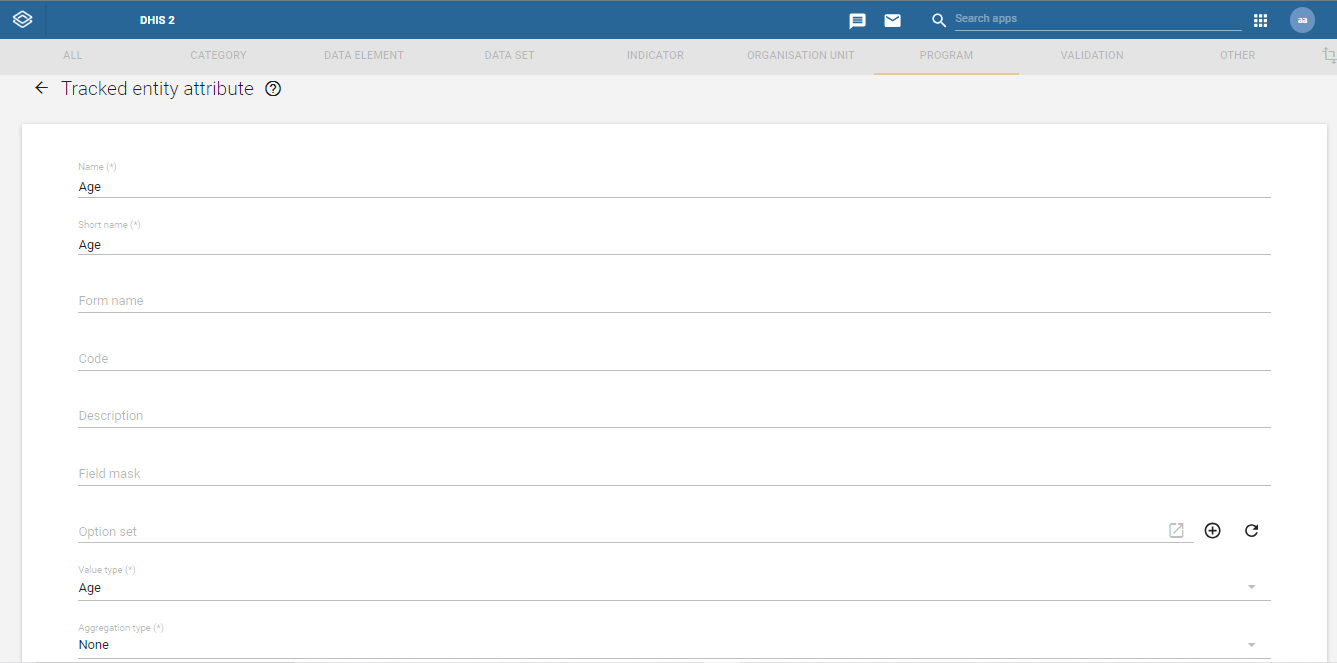The image size is (1337, 663).
Task: Switch to the DATA ELEMENT tab
Action: (x=364, y=56)
